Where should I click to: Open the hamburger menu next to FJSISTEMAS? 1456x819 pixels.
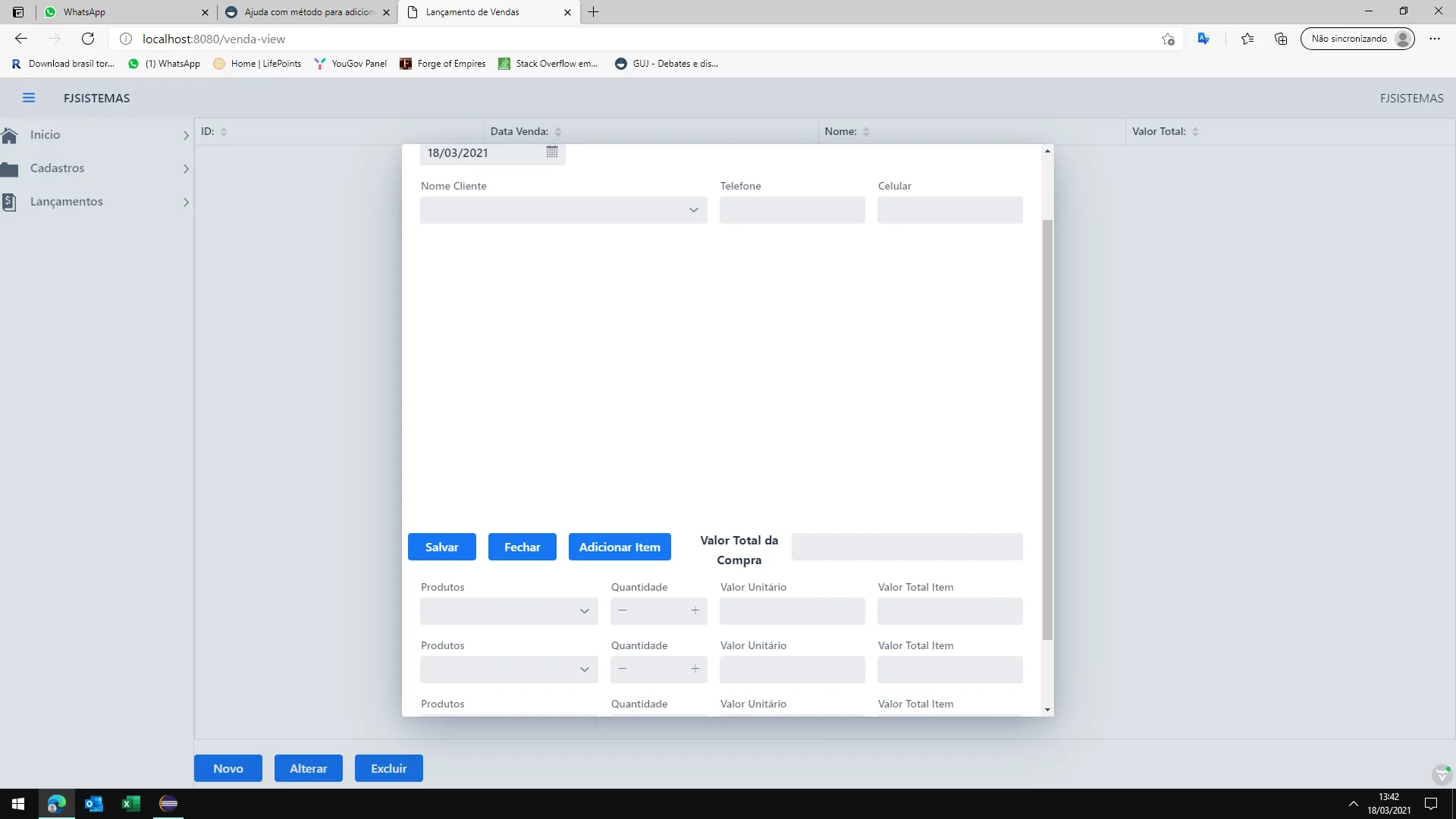(29, 98)
